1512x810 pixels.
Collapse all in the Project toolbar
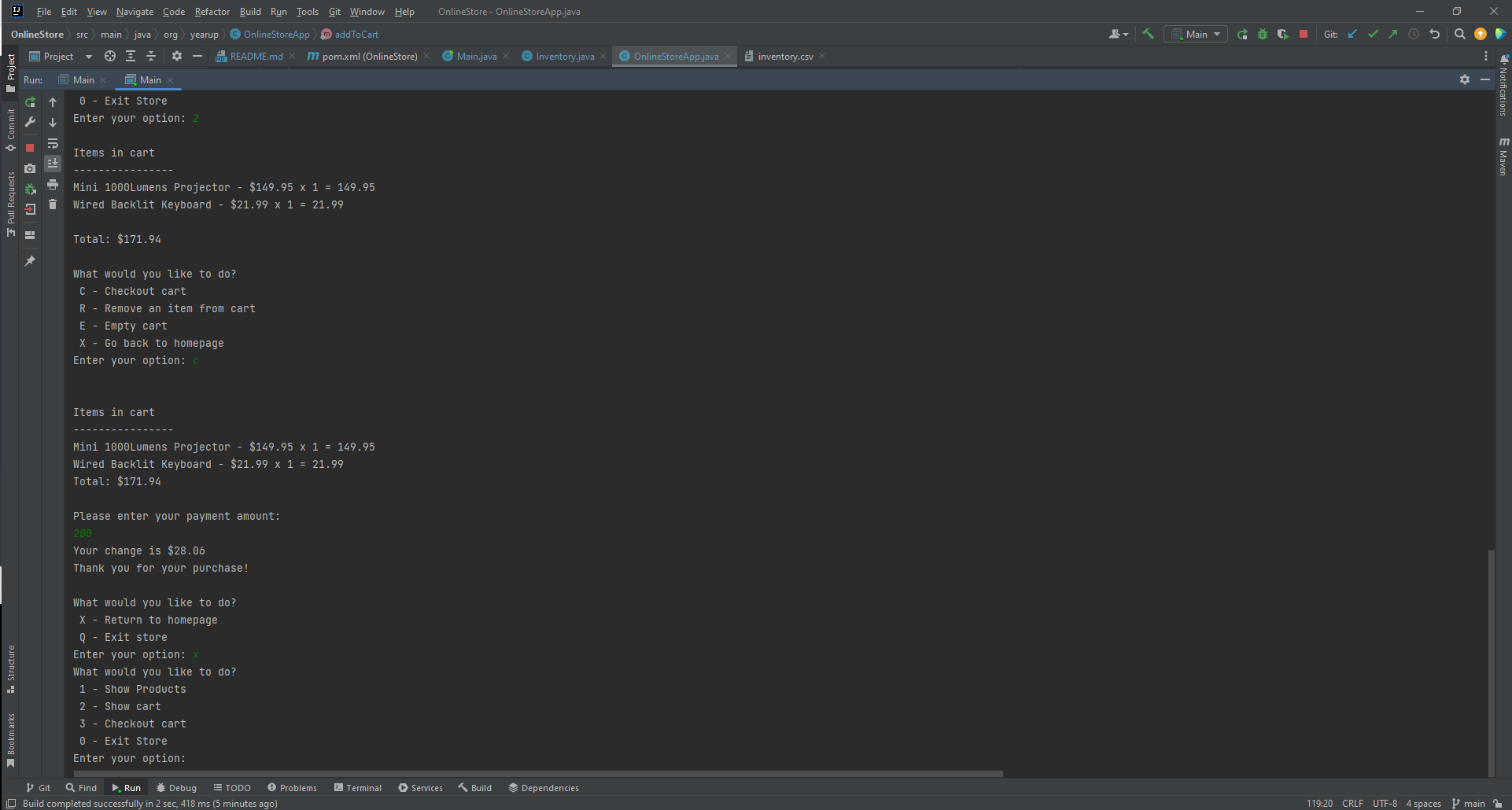[151, 56]
